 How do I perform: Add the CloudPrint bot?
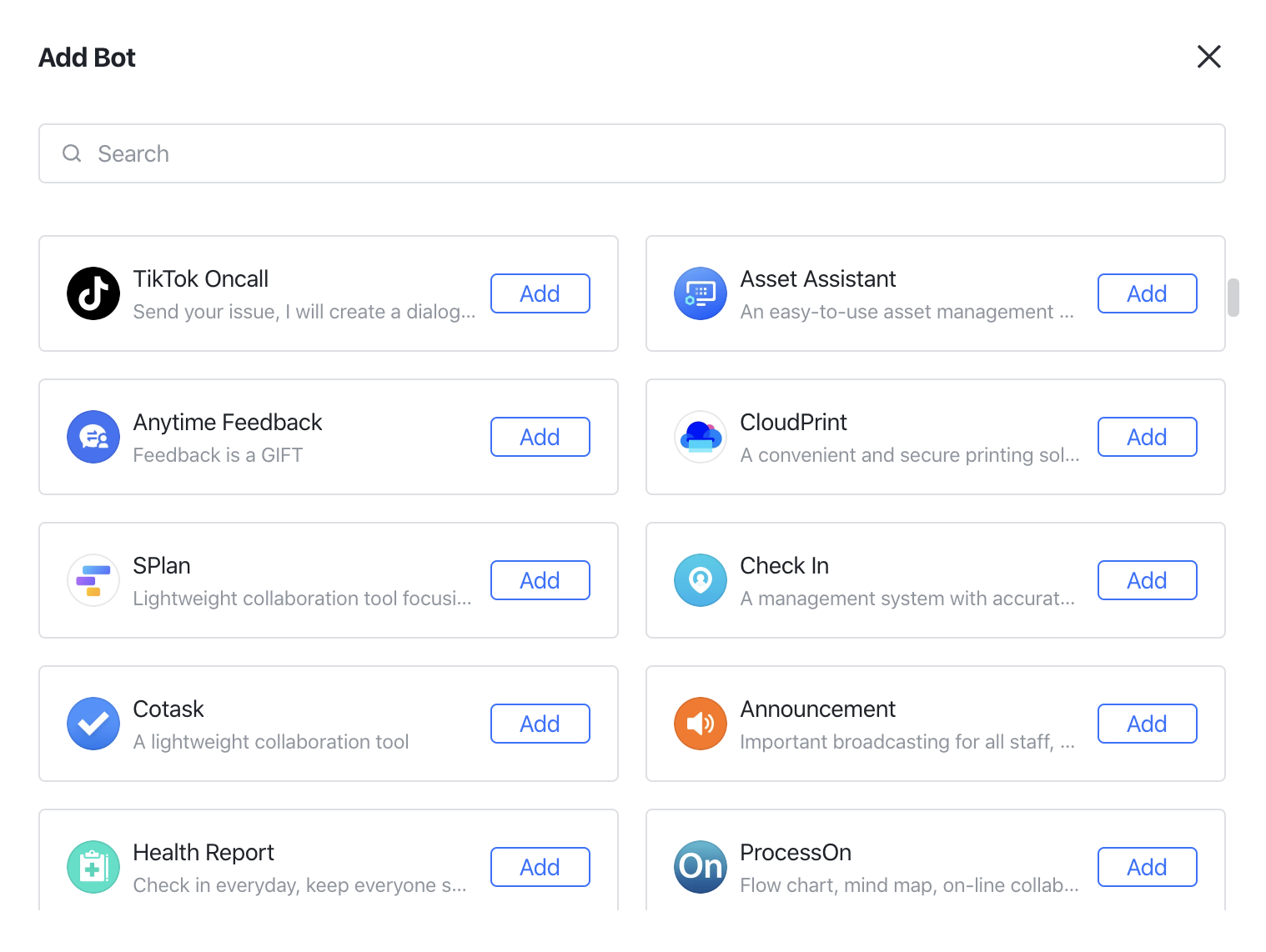click(1147, 437)
